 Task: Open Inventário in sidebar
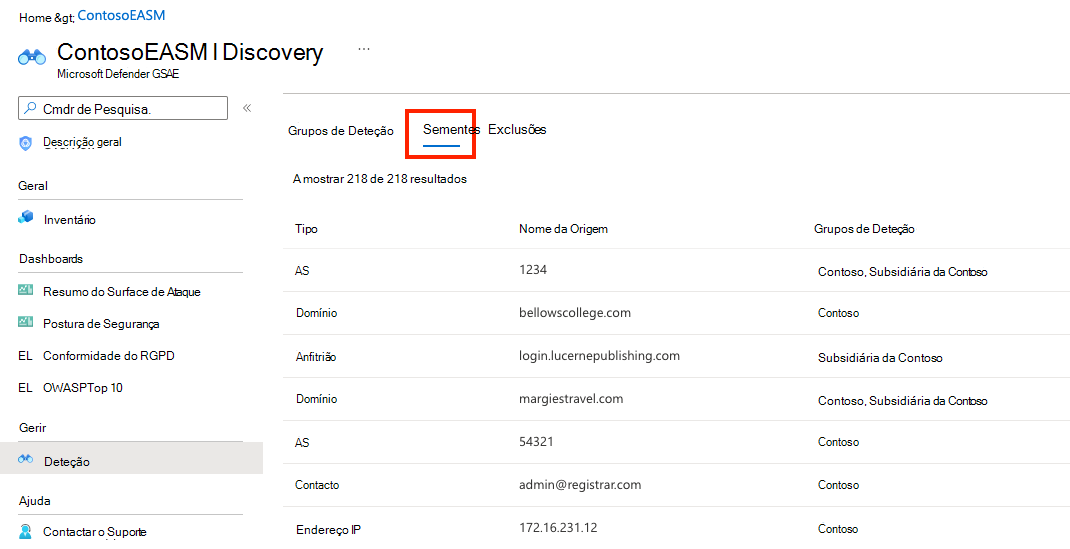tap(70, 220)
